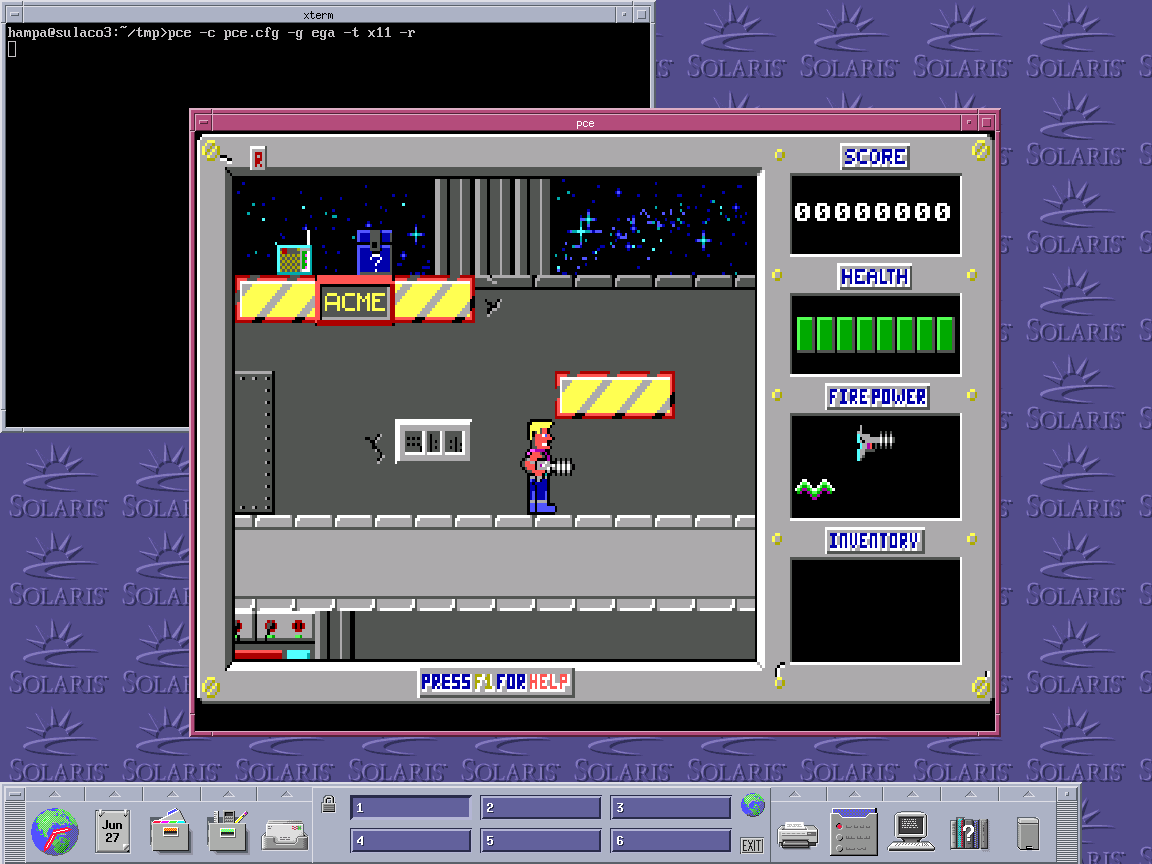Expand the subpanel arrow above the trash can
The height and width of the screenshot is (864, 1152).
point(1029,794)
